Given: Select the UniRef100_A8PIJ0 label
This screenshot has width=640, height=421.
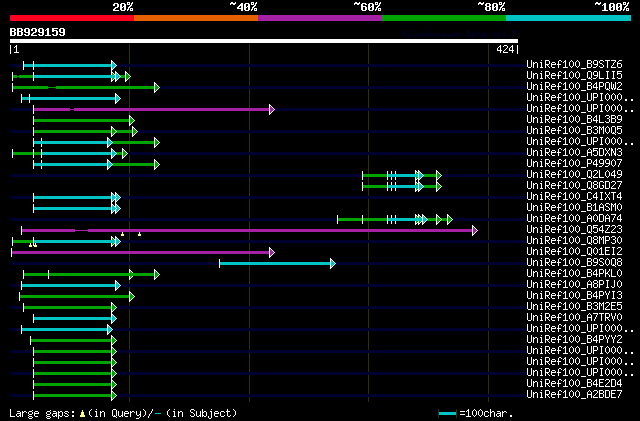Looking at the screenshot, I should (x=574, y=285).
